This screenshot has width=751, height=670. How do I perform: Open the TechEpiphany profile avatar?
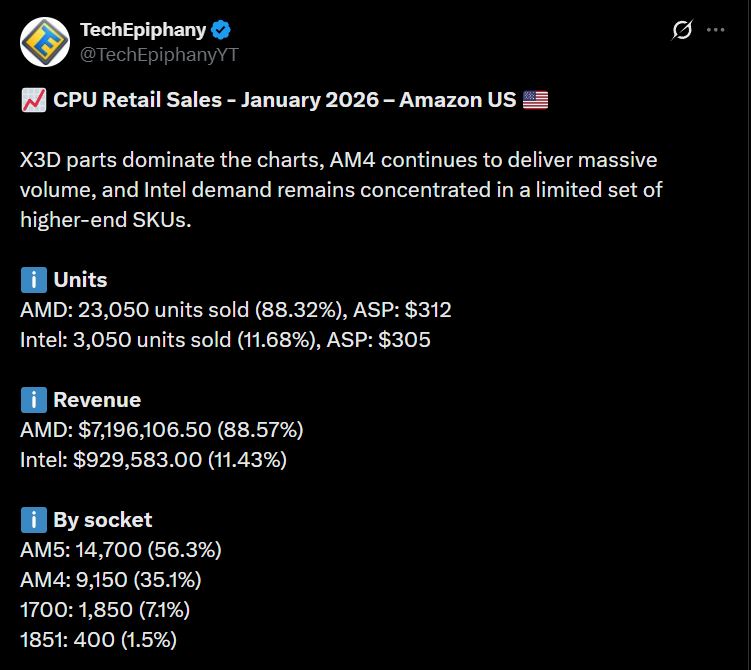(44, 42)
